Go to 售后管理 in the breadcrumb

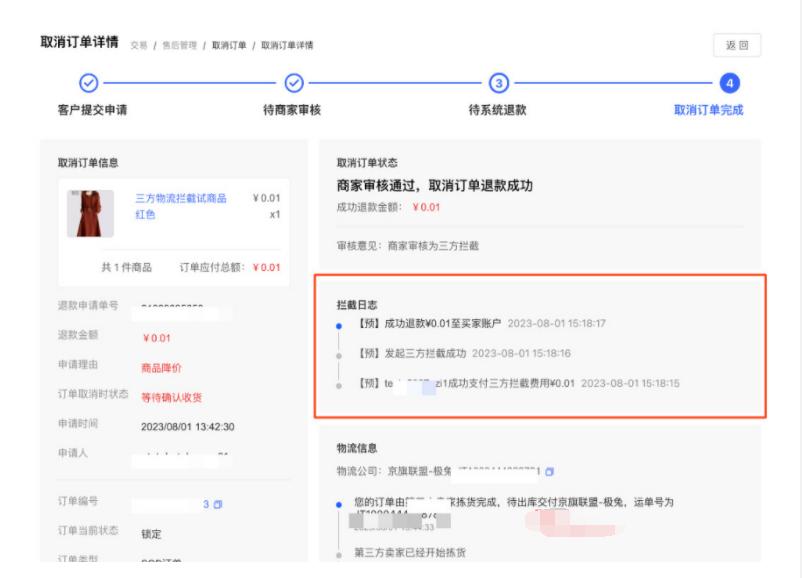[x=179, y=45]
